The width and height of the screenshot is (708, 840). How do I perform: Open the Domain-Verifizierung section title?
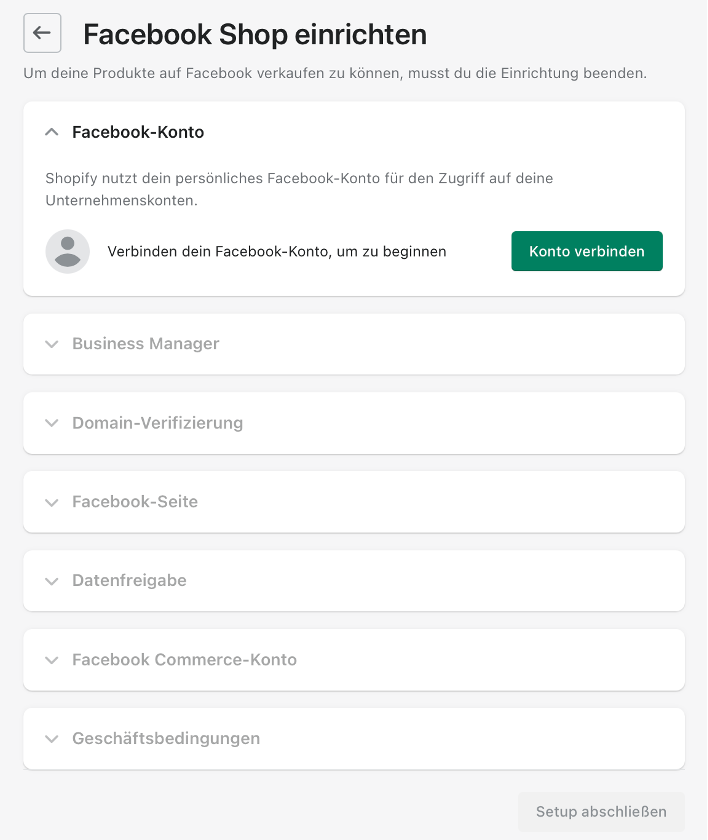[157, 423]
